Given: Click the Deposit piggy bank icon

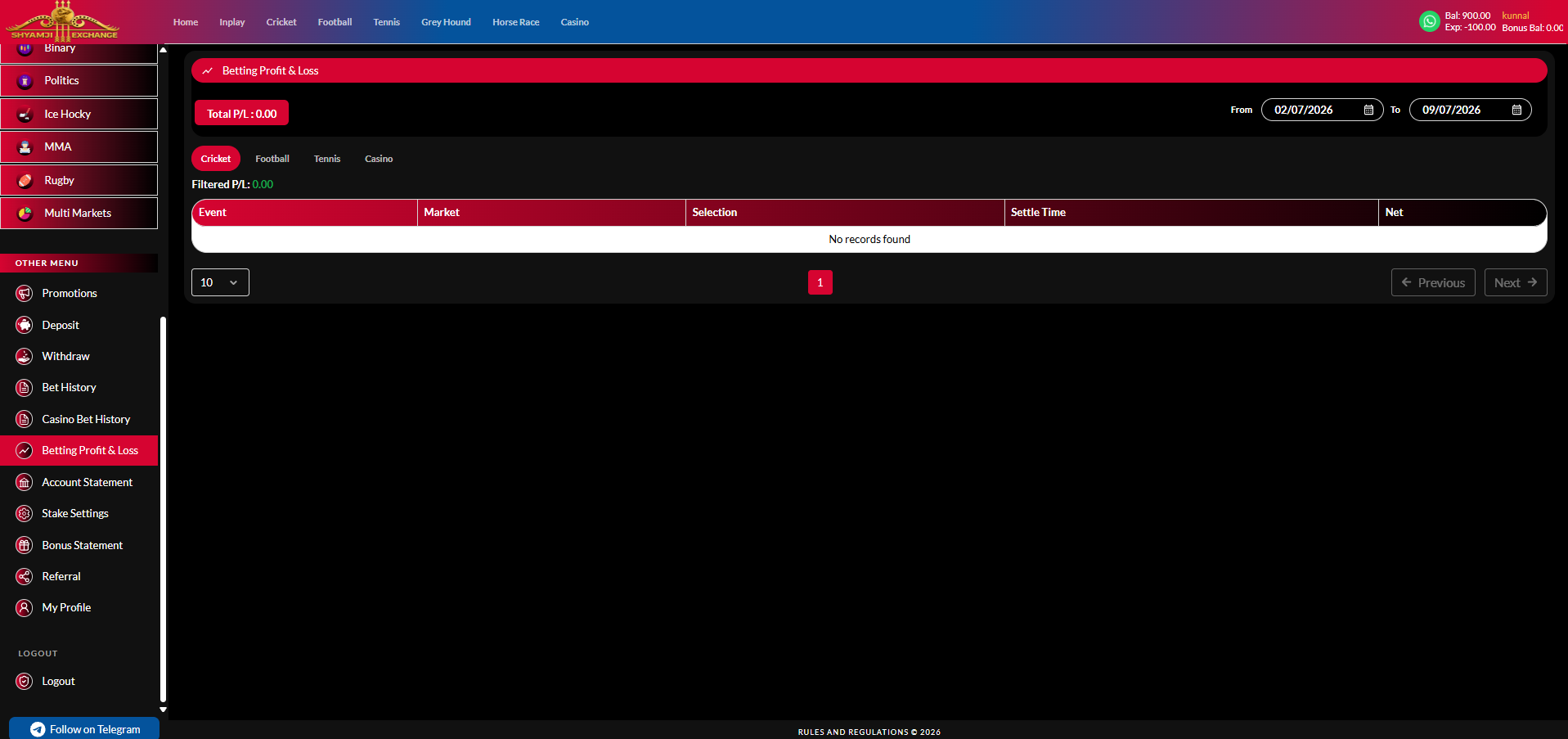Looking at the screenshot, I should click(x=25, y=325).
